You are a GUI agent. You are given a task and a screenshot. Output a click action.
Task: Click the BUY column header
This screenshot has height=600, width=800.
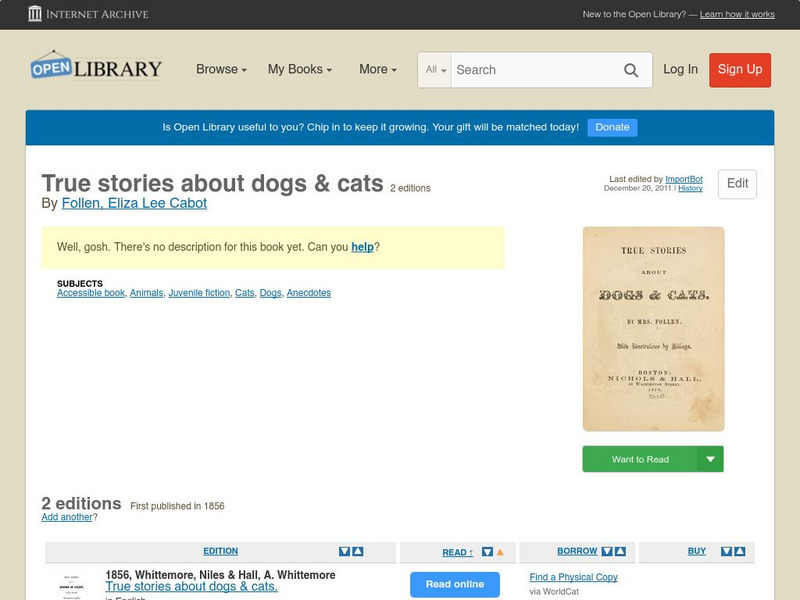697,552
